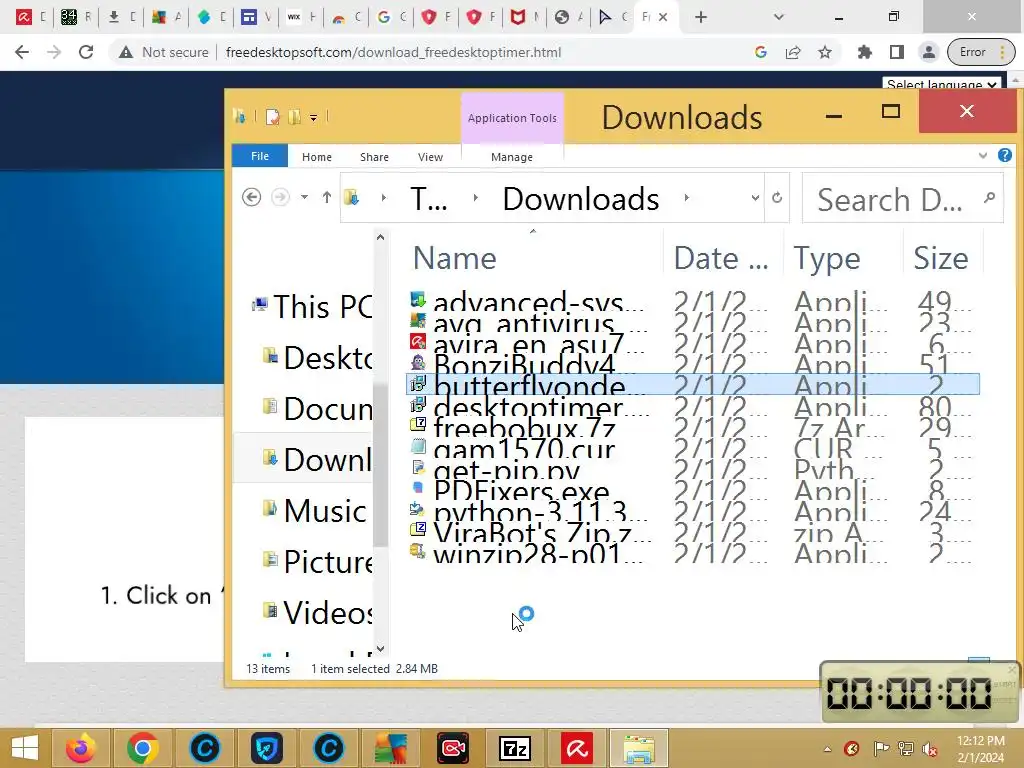Open Avira from the taskbar
The width and height of the screenshot is (1024, 768).
click(x=577, y=748)
